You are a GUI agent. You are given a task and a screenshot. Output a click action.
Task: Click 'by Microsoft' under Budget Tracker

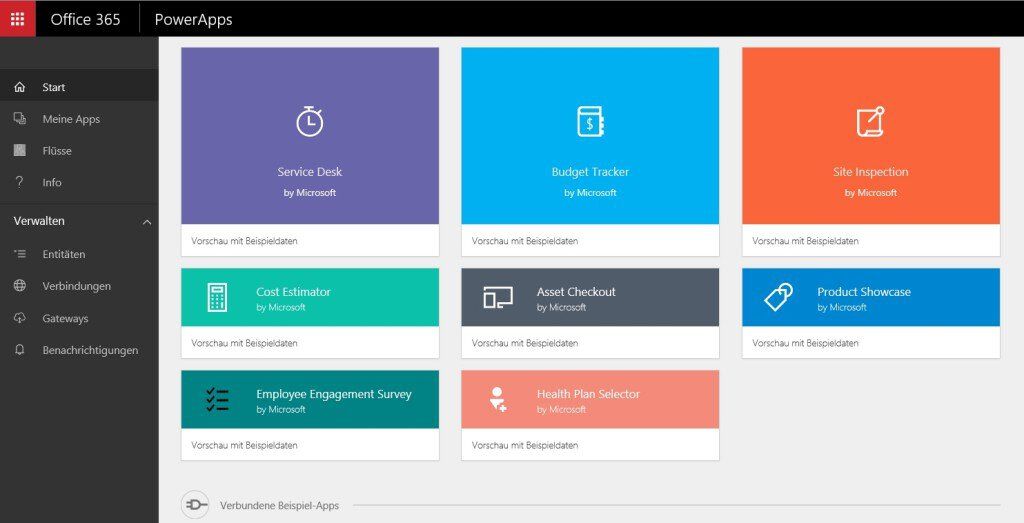tap(590, 193)
